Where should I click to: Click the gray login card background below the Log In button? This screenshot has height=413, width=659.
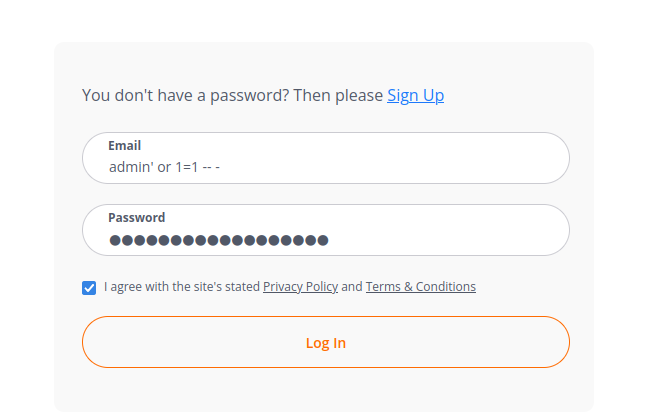coord(324,390)
